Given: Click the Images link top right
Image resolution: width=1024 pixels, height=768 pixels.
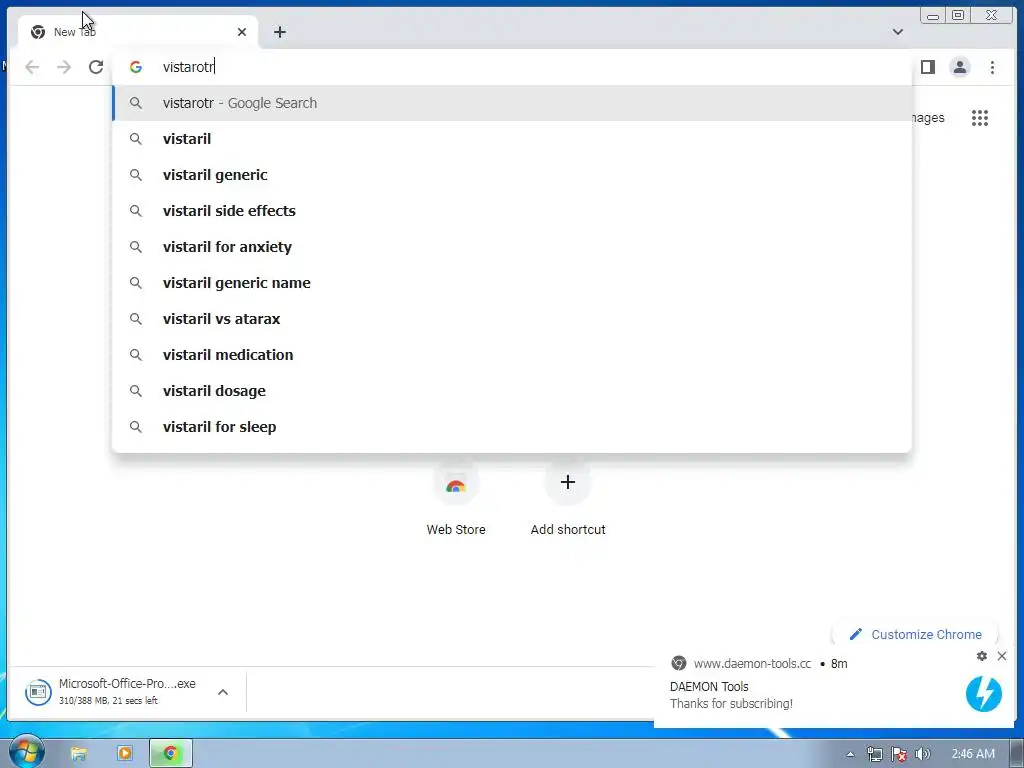Looking at the screenshot, I should 928,118.
